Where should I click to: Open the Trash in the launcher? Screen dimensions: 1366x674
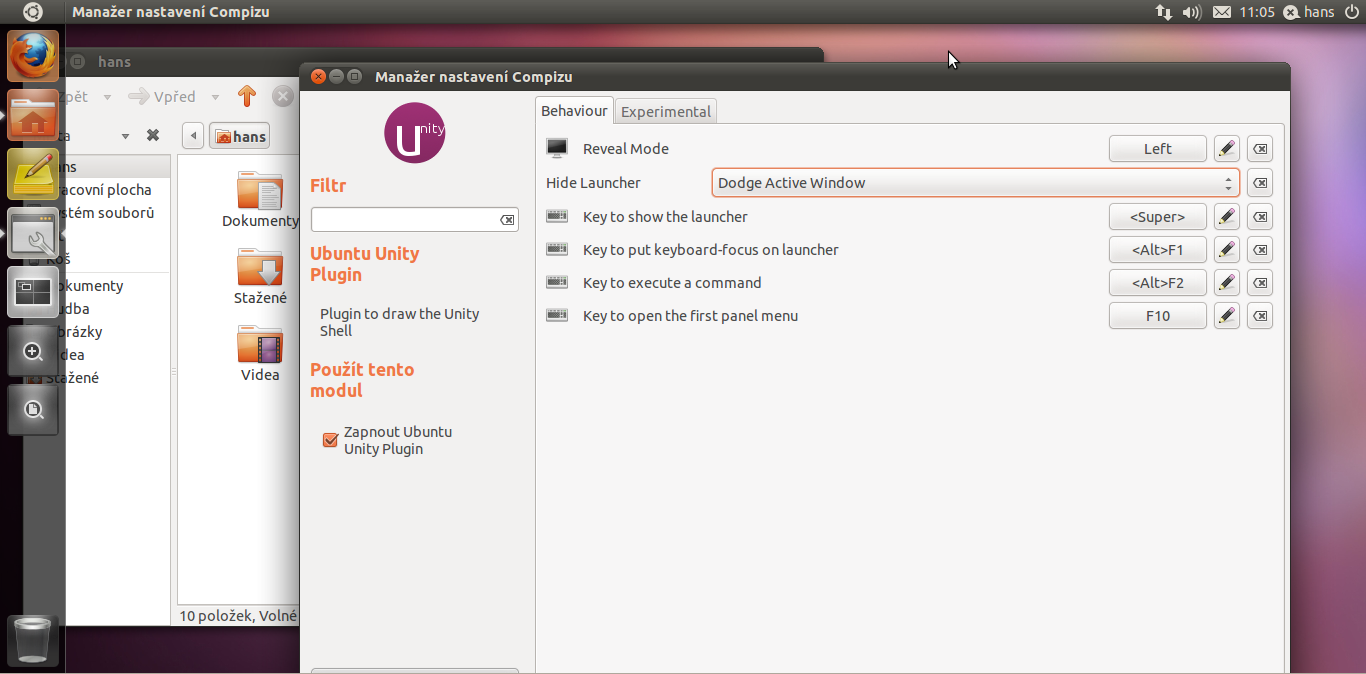pyautogui.click(x=33, y=640)
